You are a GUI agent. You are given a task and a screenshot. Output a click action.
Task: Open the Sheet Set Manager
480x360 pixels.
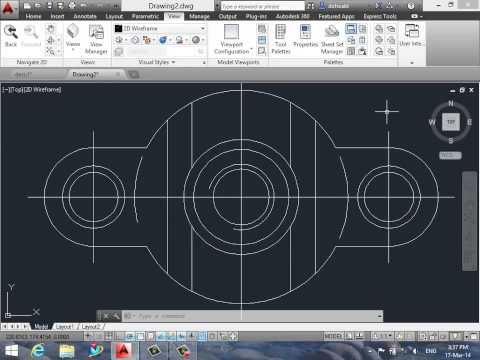click(x=332, y=39)
